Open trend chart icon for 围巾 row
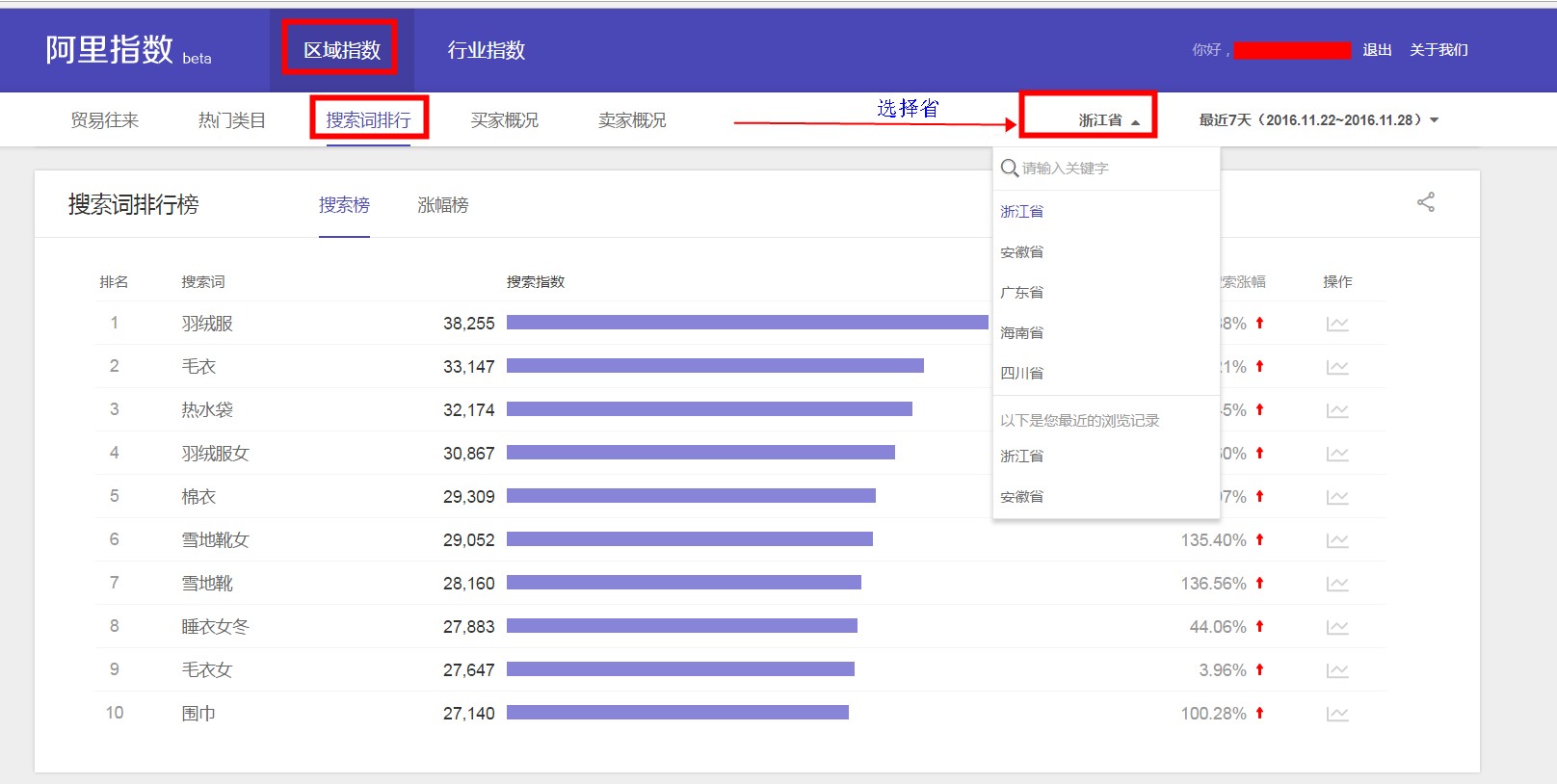The image size is (1557, 784). coord(1337,714)
